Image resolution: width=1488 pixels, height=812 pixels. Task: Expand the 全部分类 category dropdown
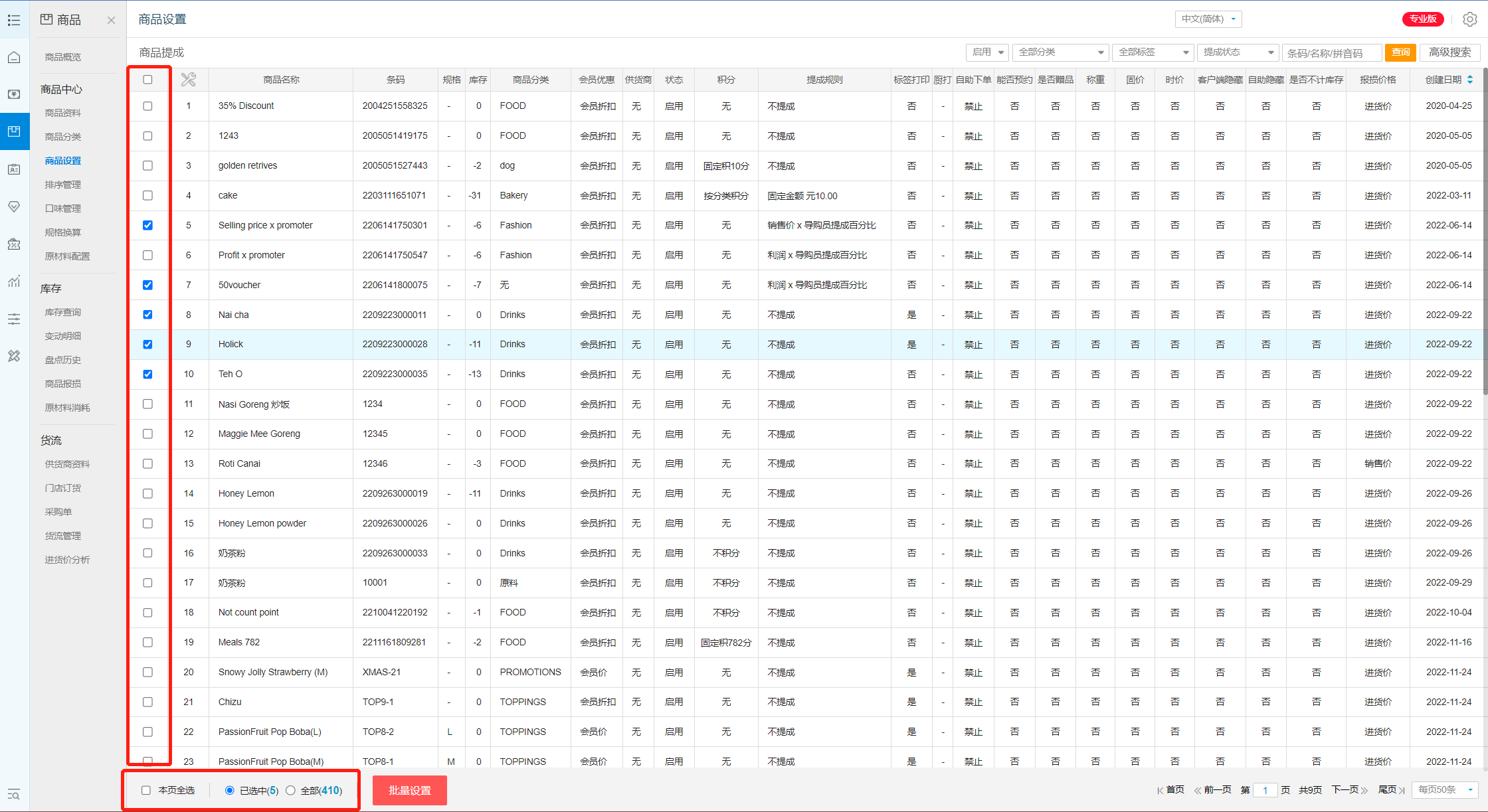pos(1061,52)
